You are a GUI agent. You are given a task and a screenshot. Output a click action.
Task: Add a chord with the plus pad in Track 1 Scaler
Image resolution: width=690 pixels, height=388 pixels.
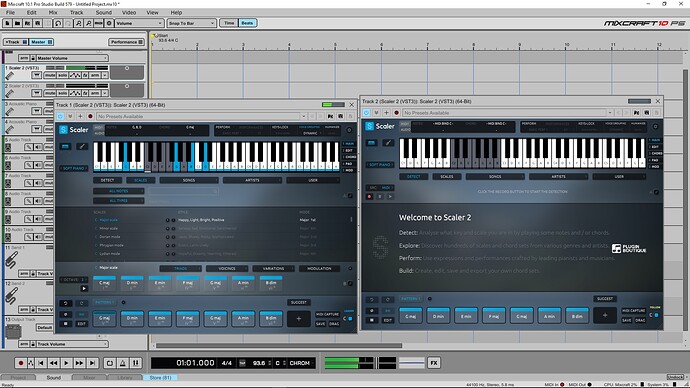(299, 318)
